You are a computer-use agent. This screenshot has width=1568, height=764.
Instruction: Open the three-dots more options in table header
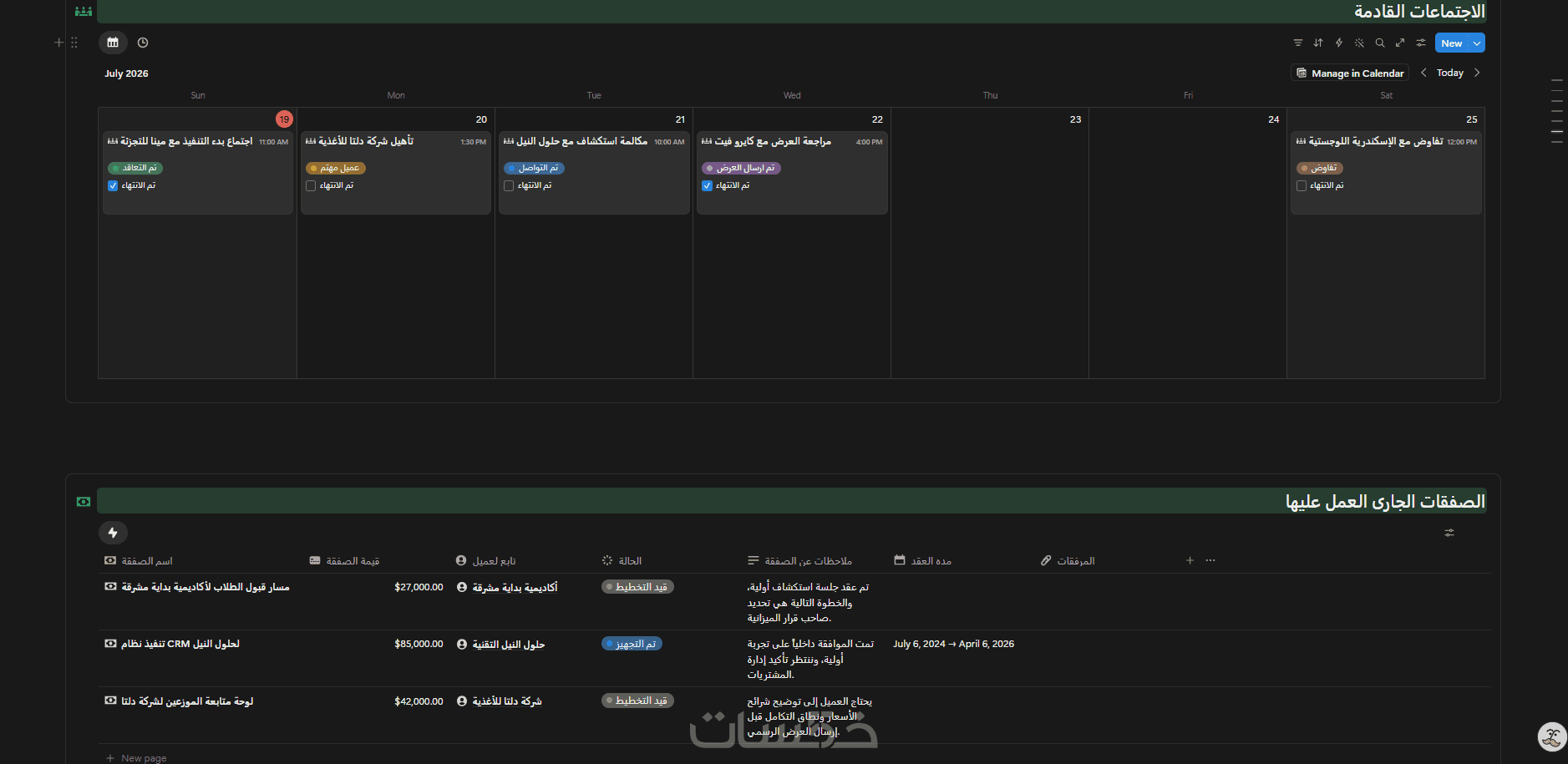tap(1210, 560)
